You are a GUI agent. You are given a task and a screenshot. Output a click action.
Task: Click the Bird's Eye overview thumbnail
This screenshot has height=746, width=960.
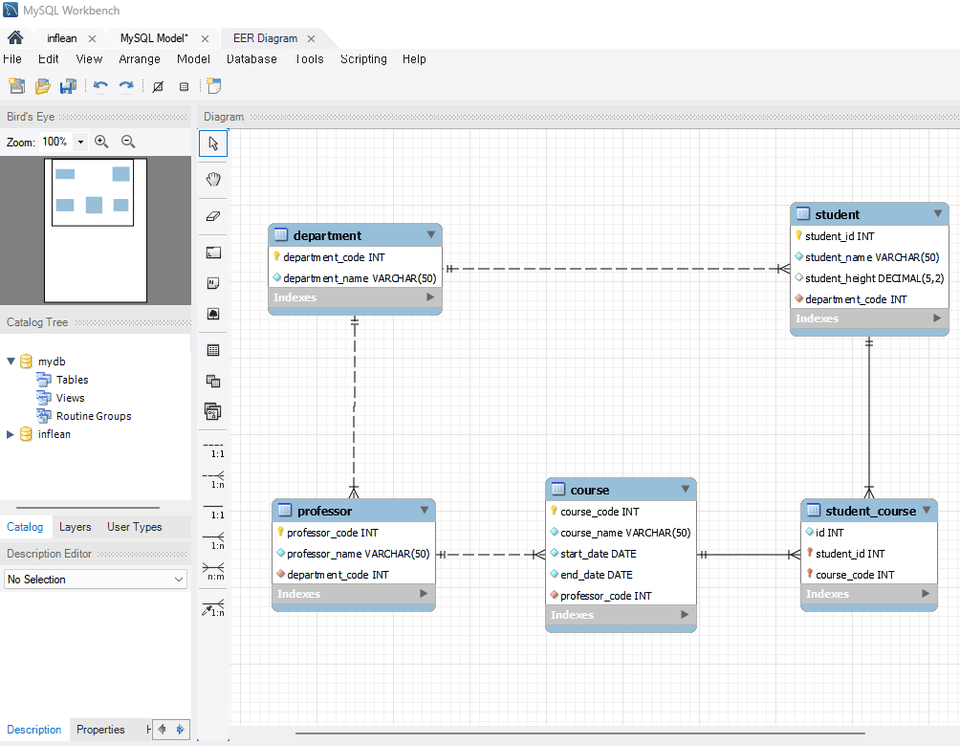pyautogui.click(x=96, y=230)
